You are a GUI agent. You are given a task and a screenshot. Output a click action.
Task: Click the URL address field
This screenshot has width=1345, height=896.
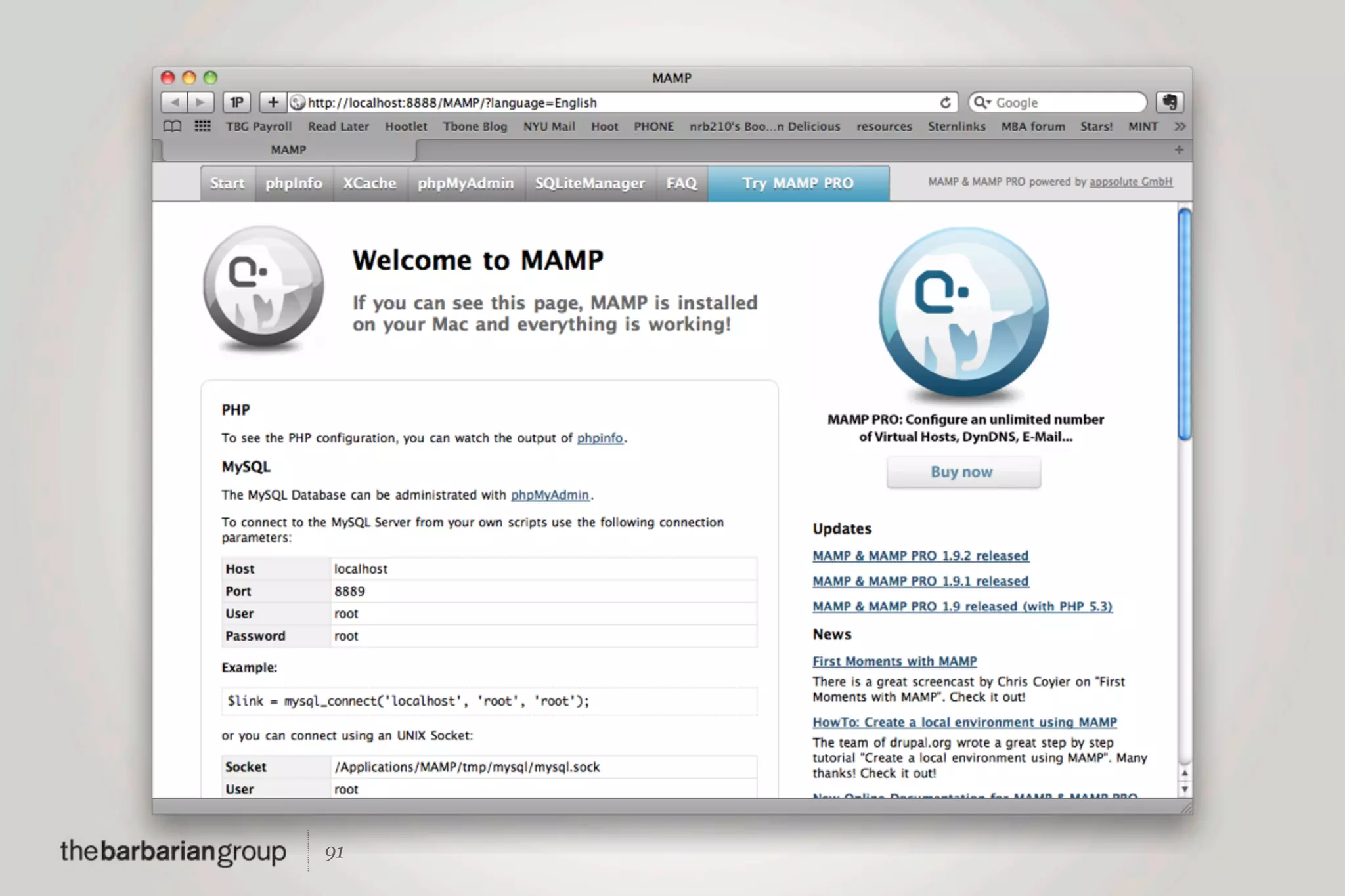click(x=617, y=102)
